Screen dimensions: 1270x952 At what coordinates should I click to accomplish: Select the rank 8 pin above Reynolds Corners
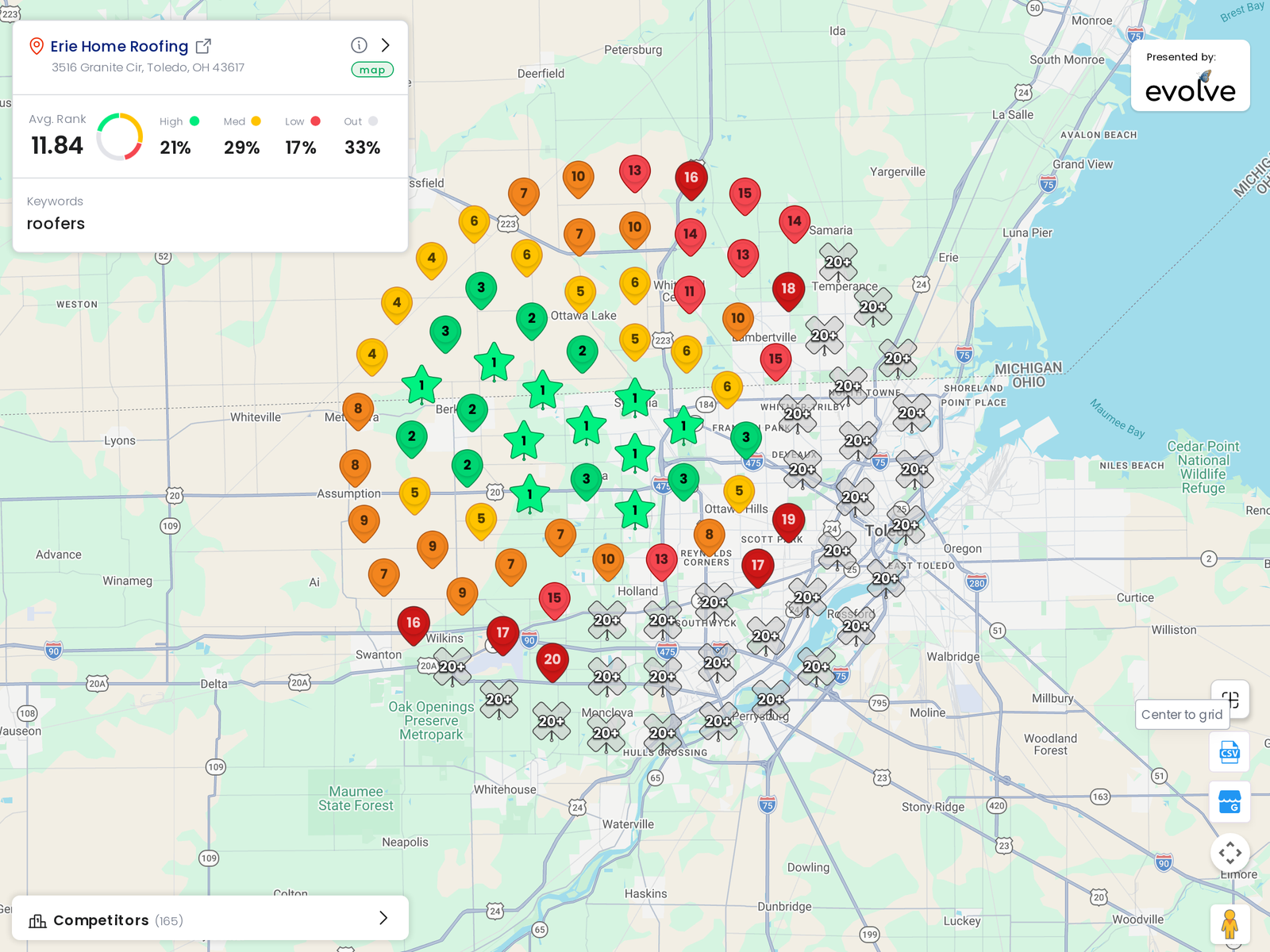[x=710, y=537]
